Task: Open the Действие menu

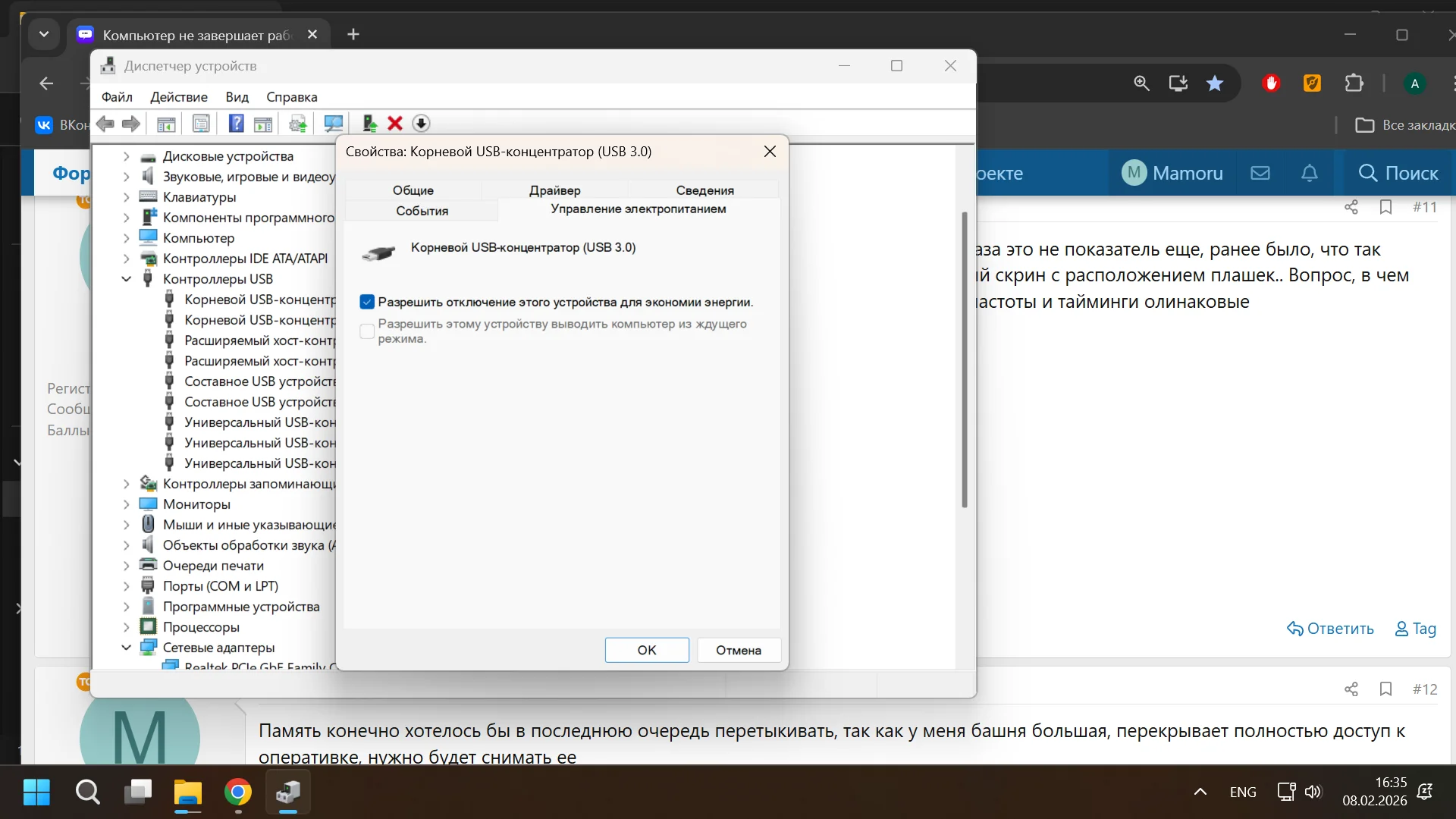Action: 179,97
